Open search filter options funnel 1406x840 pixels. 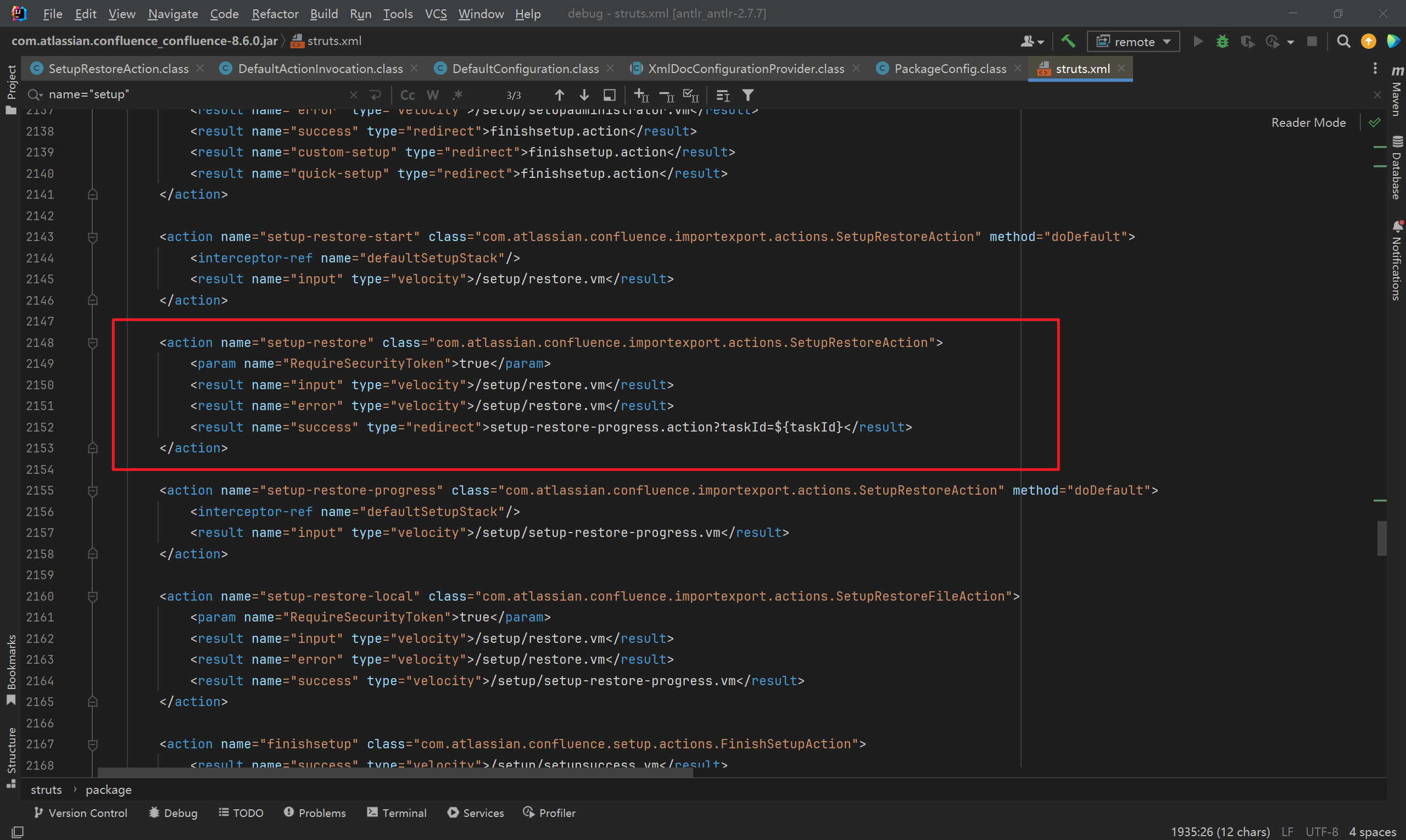tap(748, 95)
